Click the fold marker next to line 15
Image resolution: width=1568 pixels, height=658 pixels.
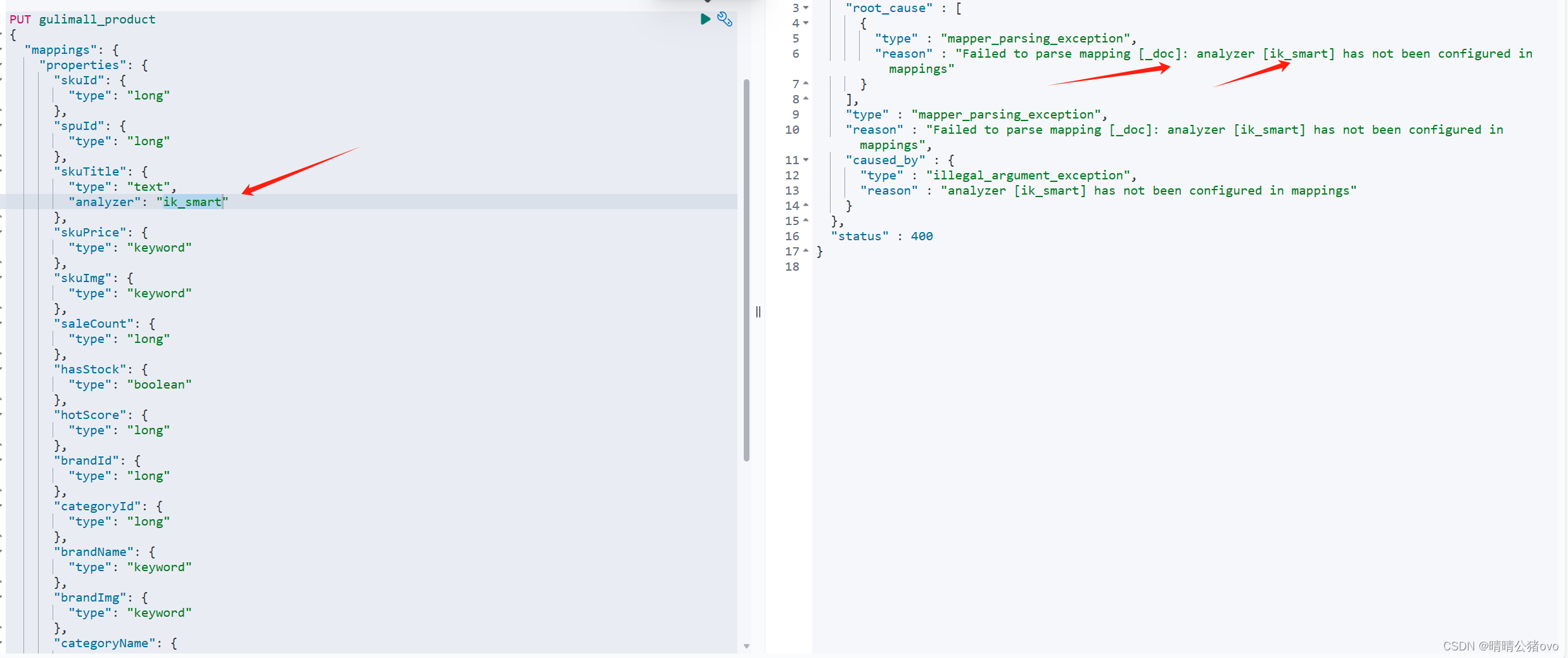pos(805,220)
